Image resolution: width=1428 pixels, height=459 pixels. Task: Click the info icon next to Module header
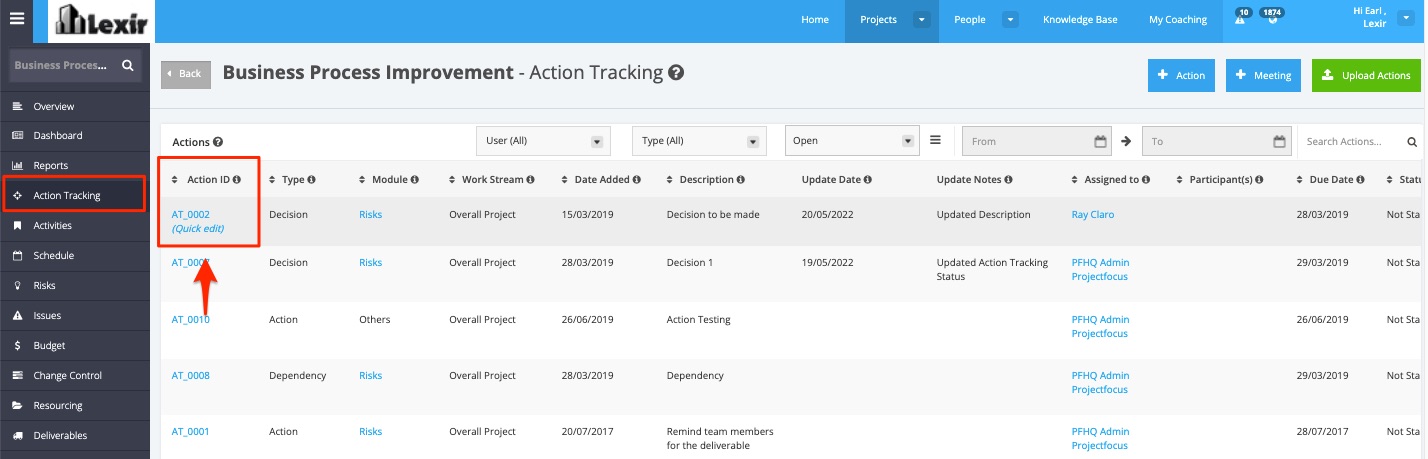tap(415, 180)
